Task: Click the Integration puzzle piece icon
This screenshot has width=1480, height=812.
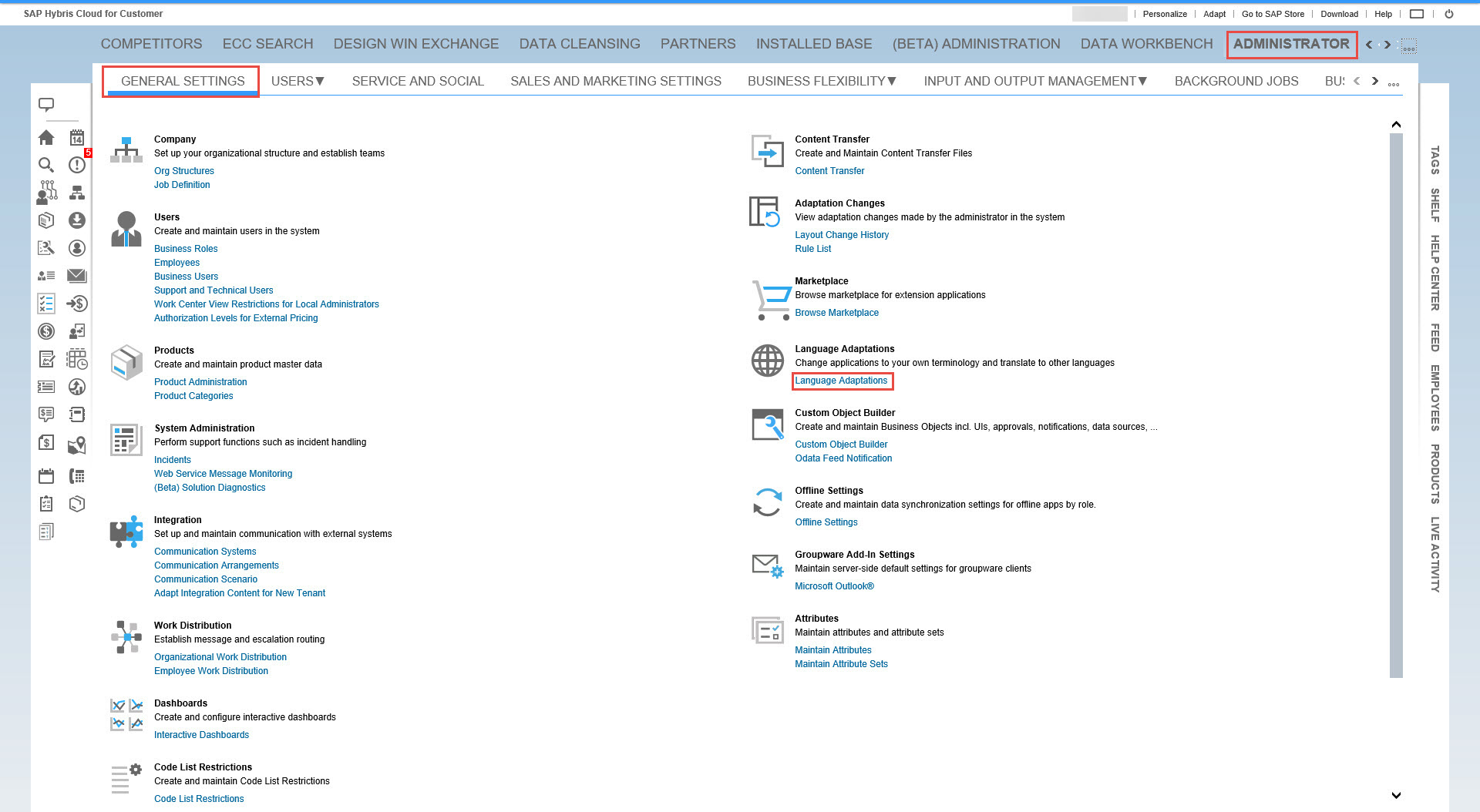Action: [126, 532]
